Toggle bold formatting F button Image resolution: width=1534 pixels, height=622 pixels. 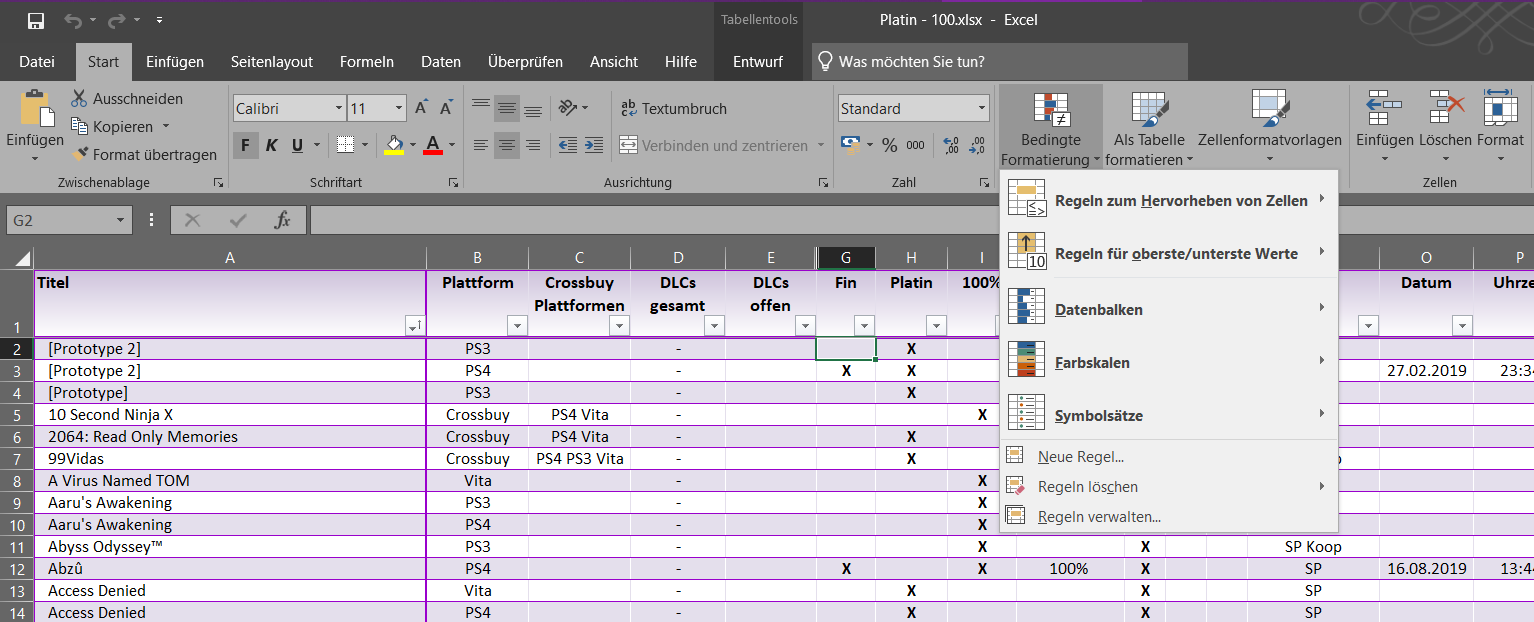click(245, 145)
